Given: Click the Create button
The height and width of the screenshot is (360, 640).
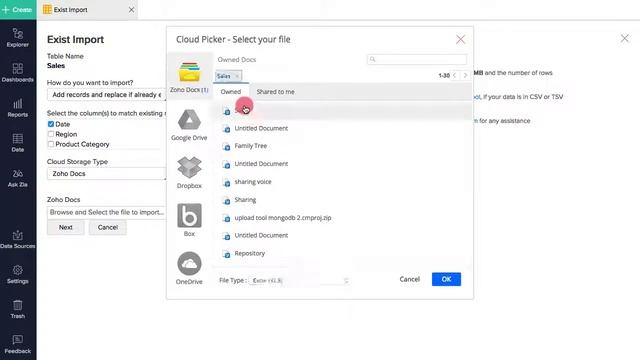Looking at the screenshot, I should pyautogui.click(x=18, y=9).
